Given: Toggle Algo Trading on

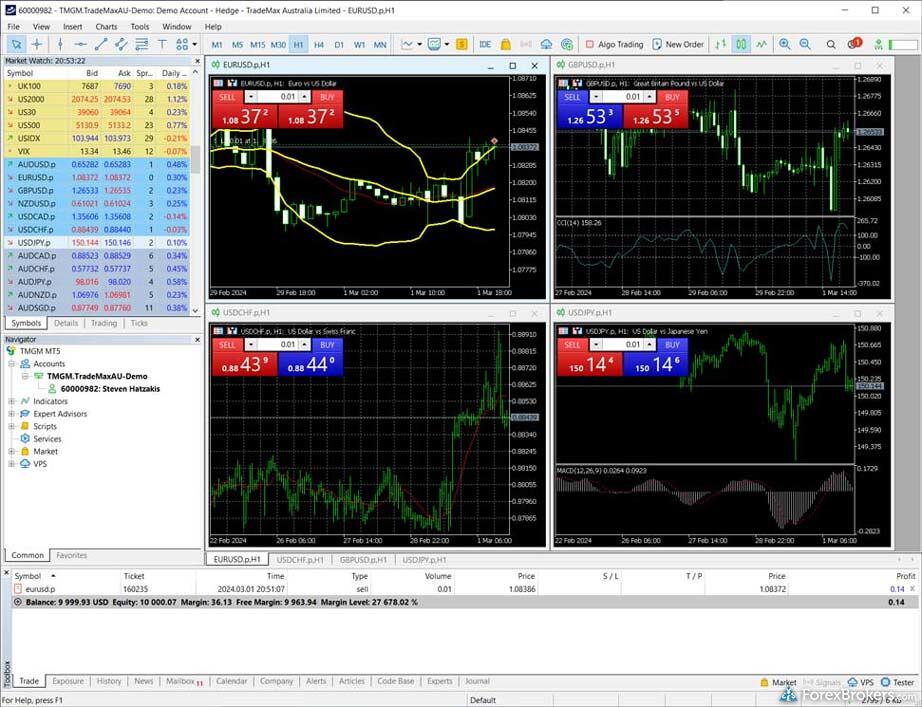Looking at the screenshot, I should pos(614,44).
